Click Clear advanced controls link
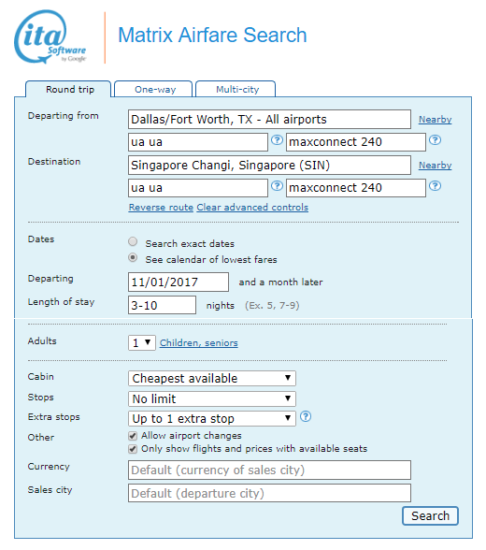The height and width of the screenshot is (550, 486). pos(252,207)
